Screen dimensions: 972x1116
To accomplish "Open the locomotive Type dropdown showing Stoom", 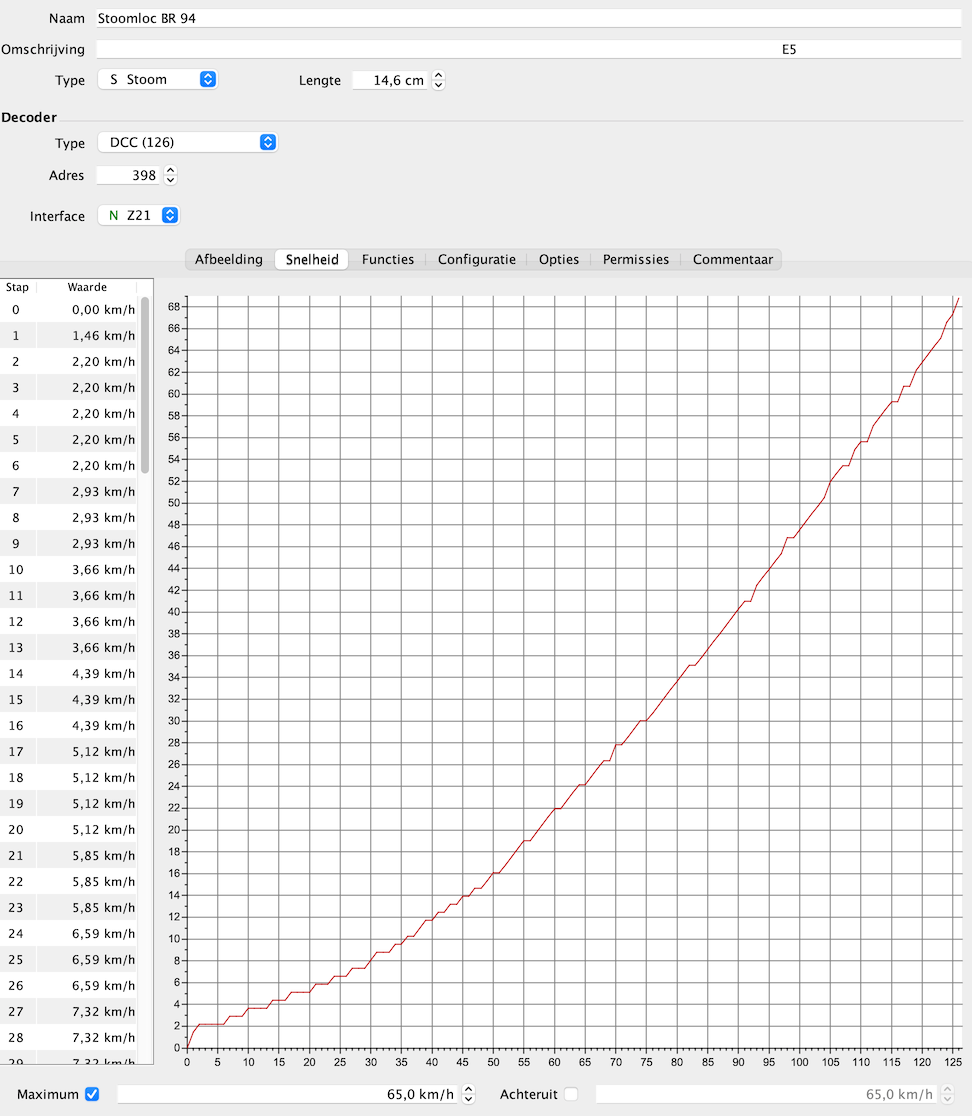I will click(x=157, y=80).
